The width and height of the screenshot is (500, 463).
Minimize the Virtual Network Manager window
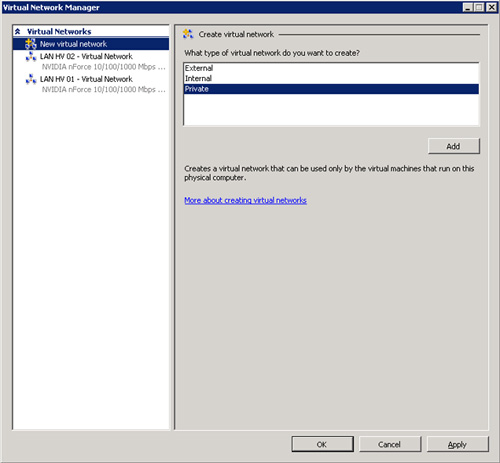(x=468, y=7)
